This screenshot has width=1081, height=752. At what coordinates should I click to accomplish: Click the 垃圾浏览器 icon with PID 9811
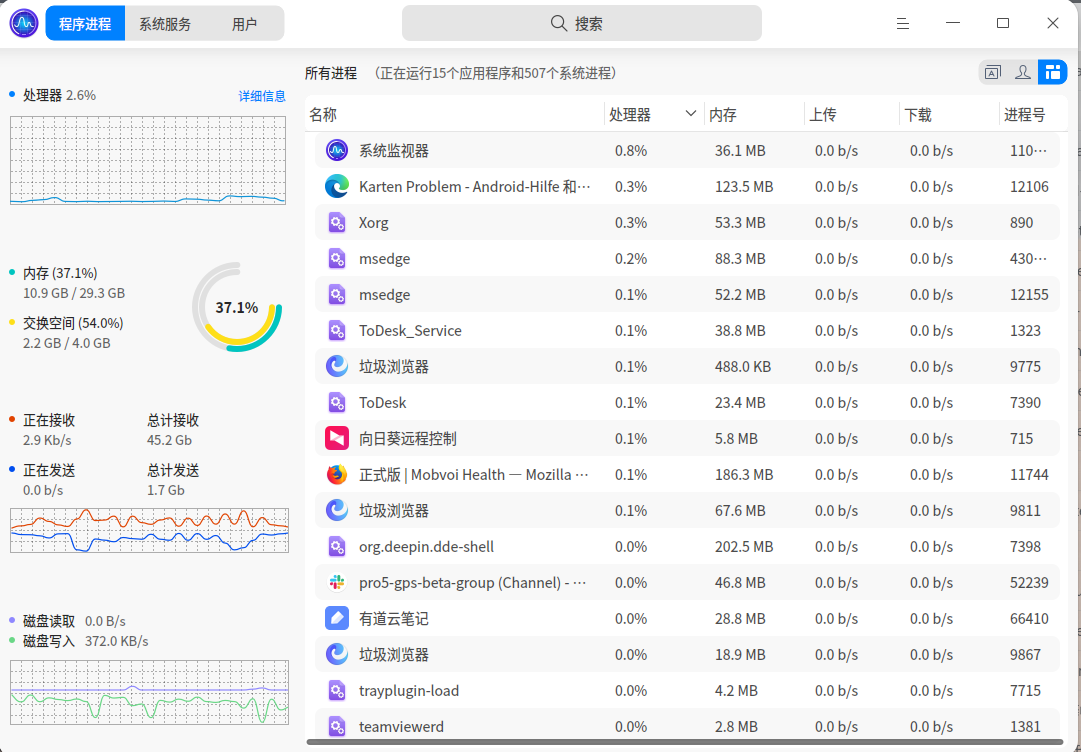pyautogui.click(x=336, y=510)
